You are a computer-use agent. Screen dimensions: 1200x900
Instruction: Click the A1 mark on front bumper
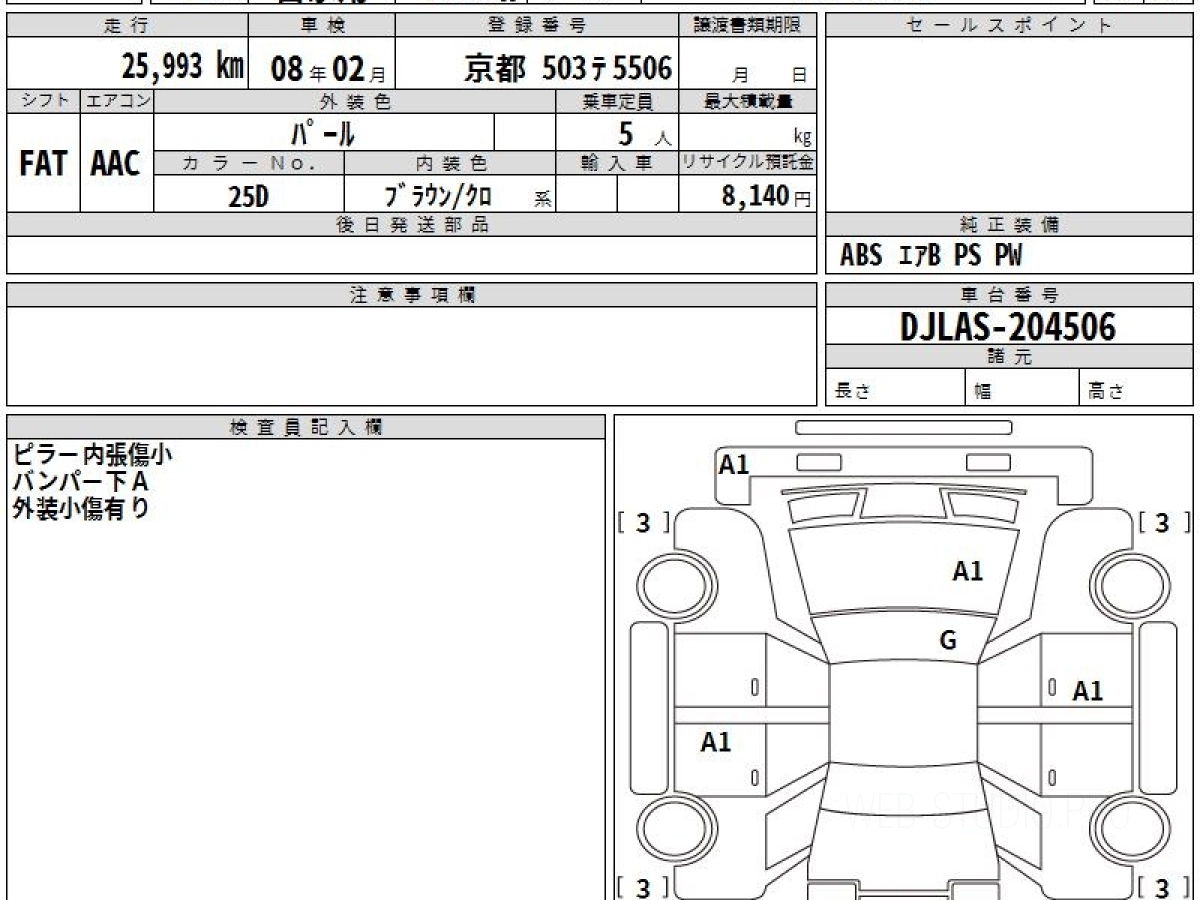pos(734,464)
